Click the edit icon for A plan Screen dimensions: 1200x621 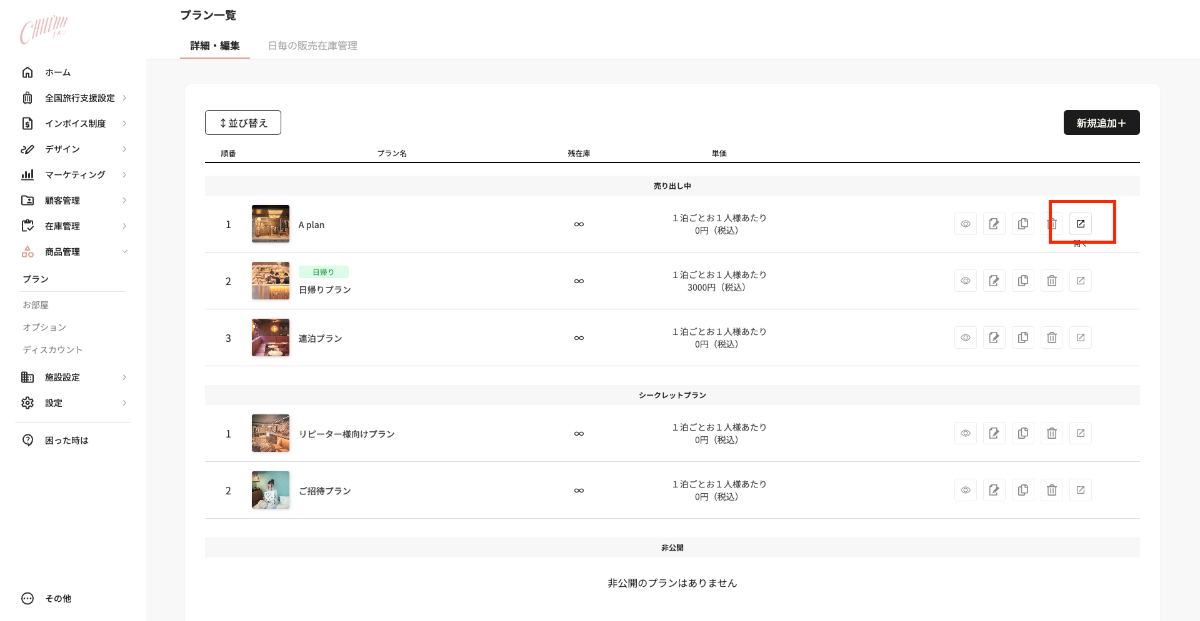coord(994,224)
